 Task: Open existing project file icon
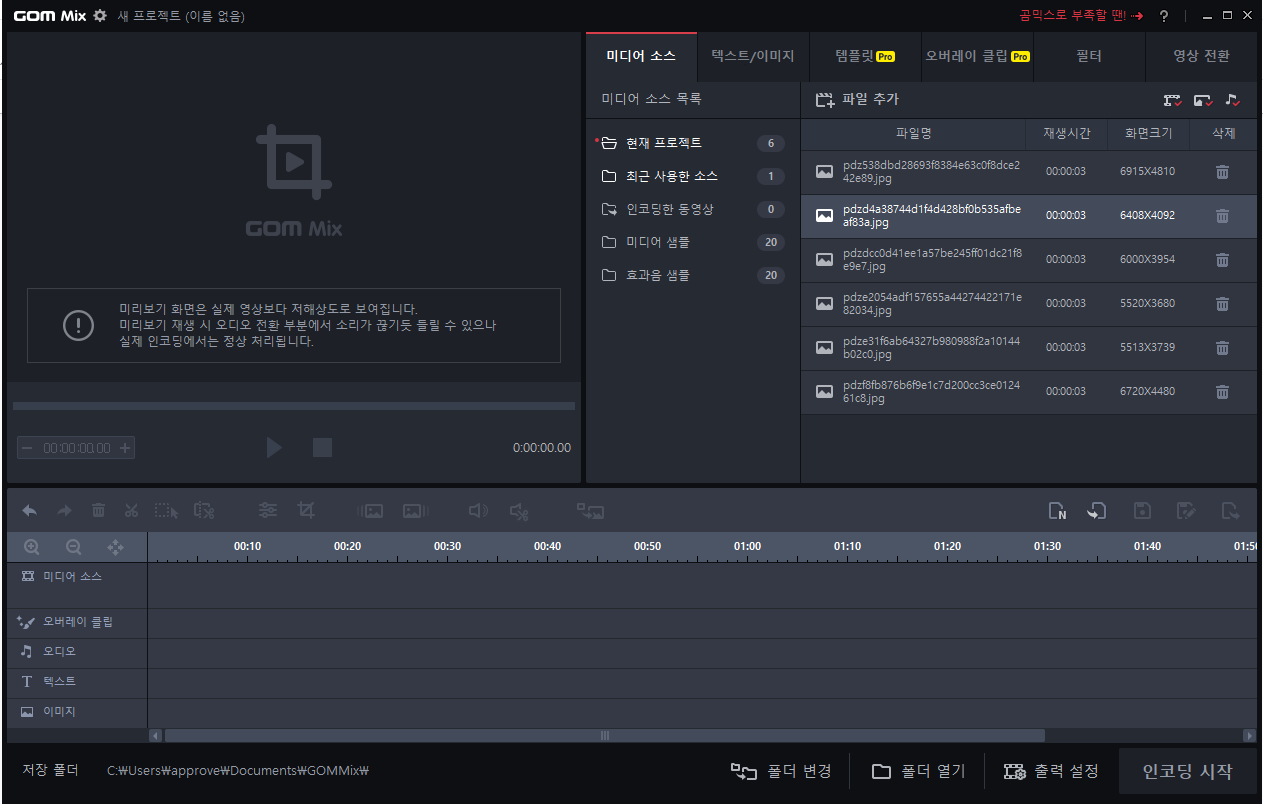pyautogui.click(x=1097, y=511)
